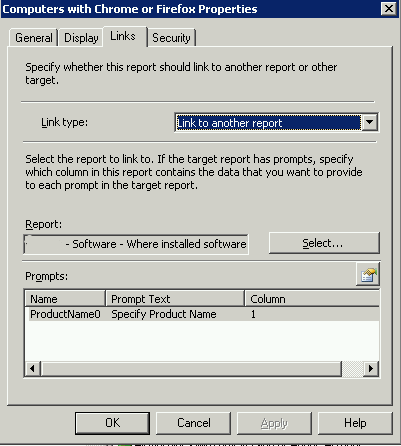Open Help for this dialog

click(x=355, y=423)
